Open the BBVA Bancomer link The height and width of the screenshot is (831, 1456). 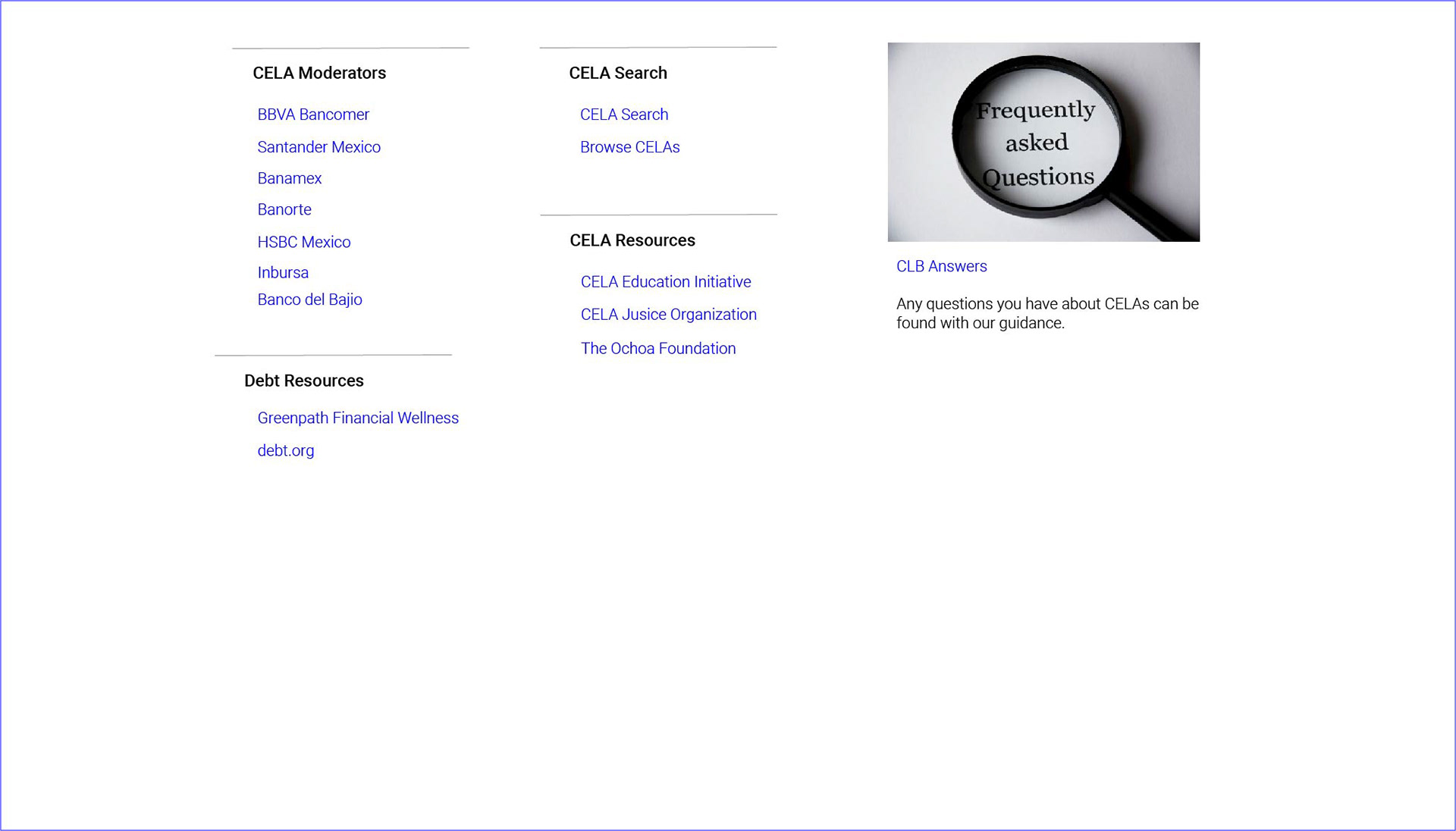coord(313,114)
